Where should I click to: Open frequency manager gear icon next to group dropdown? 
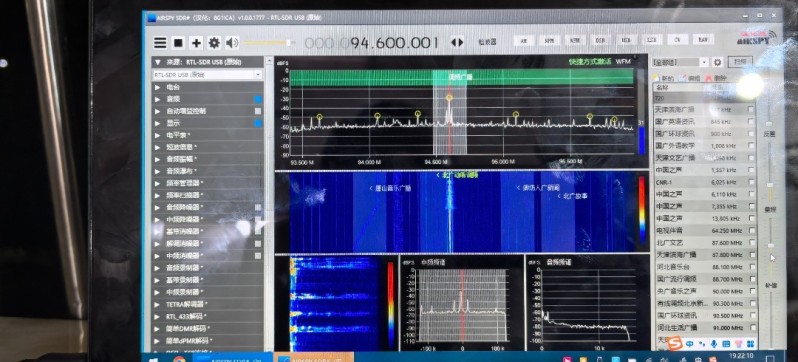point(718,62)
